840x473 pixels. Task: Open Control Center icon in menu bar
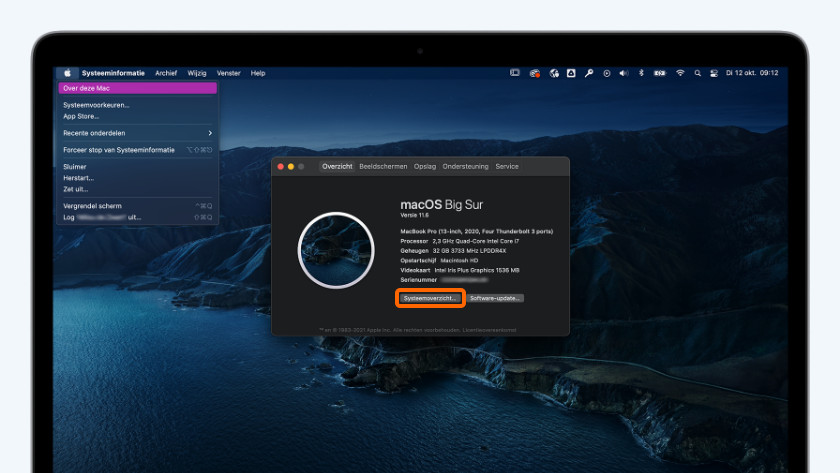pos(714,73)
